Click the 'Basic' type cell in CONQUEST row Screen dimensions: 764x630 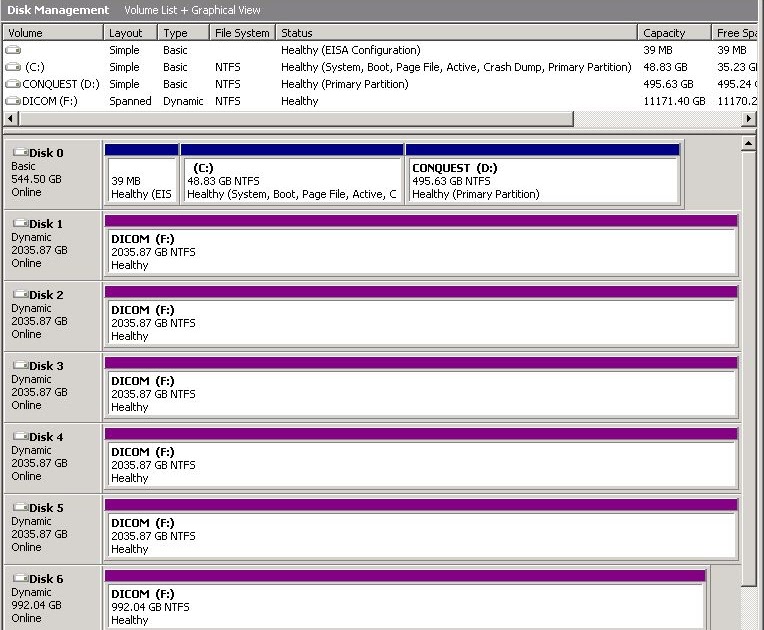point(175,84)
